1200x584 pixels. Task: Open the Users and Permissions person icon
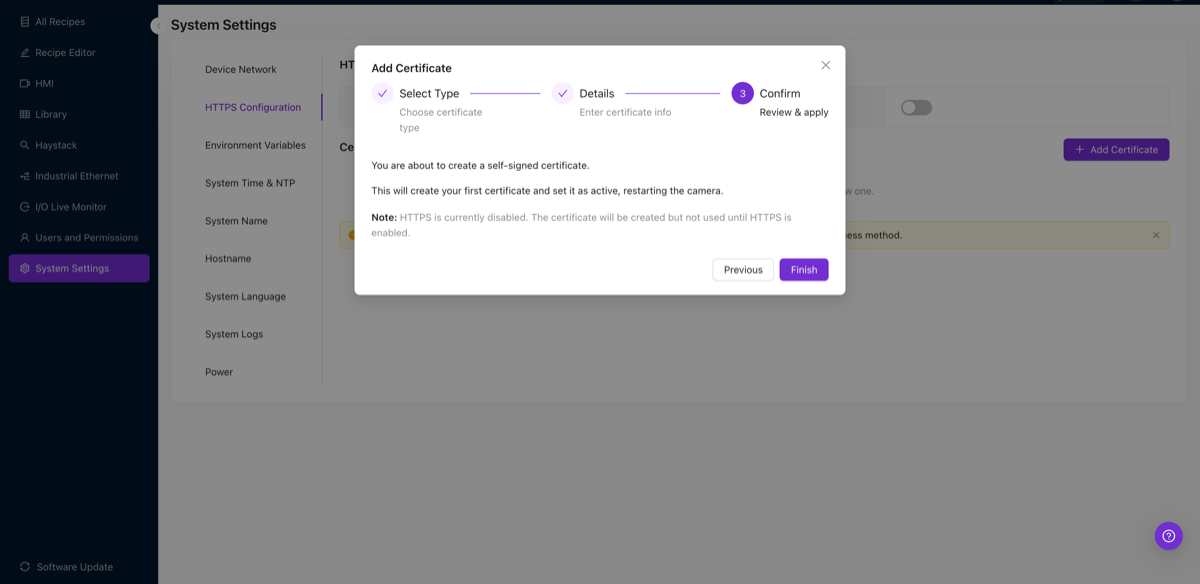(x=25, y=237)
